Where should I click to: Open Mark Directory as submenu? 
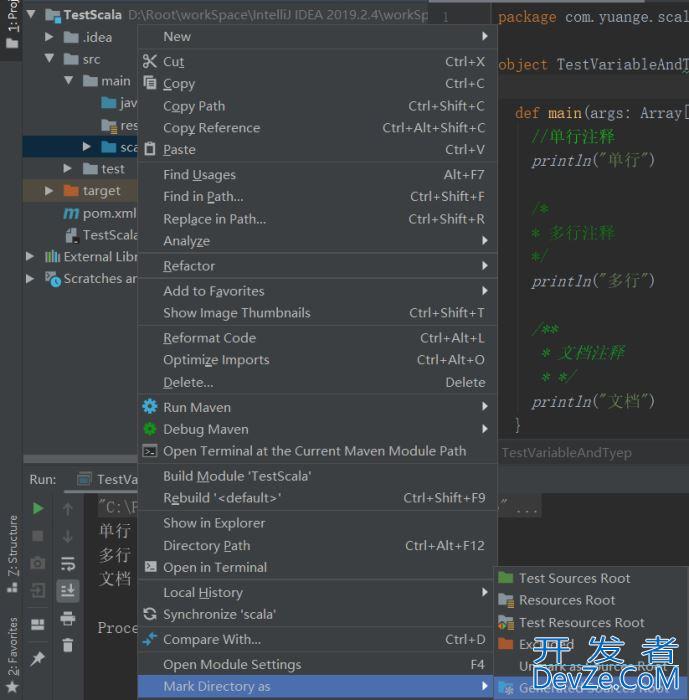click(x=316, y=686)
